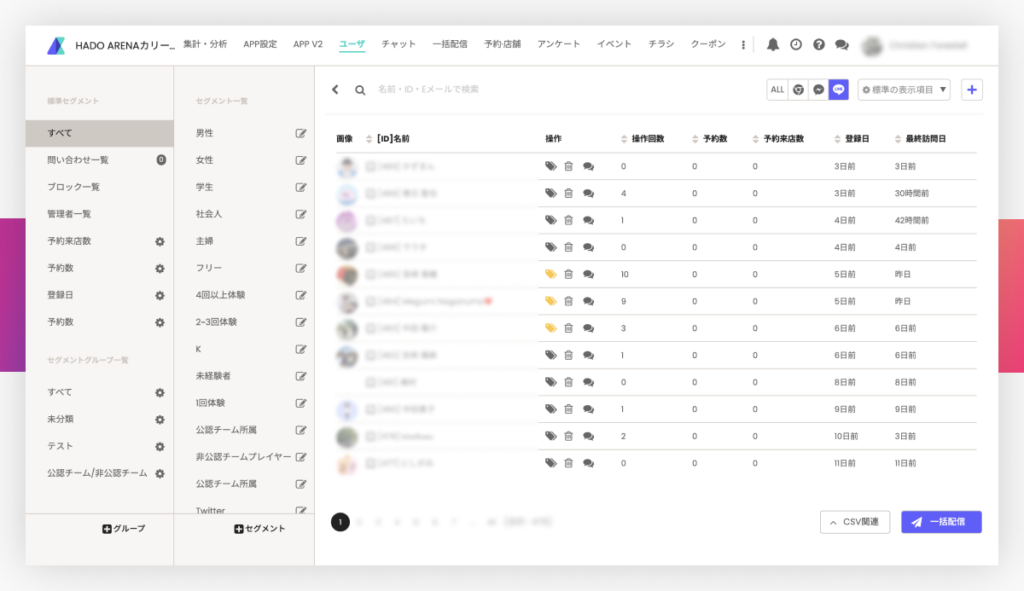1024x591 pixels.
Task: Click the yellow tag icon in the 10-operations row
Action: click(550, 274)
